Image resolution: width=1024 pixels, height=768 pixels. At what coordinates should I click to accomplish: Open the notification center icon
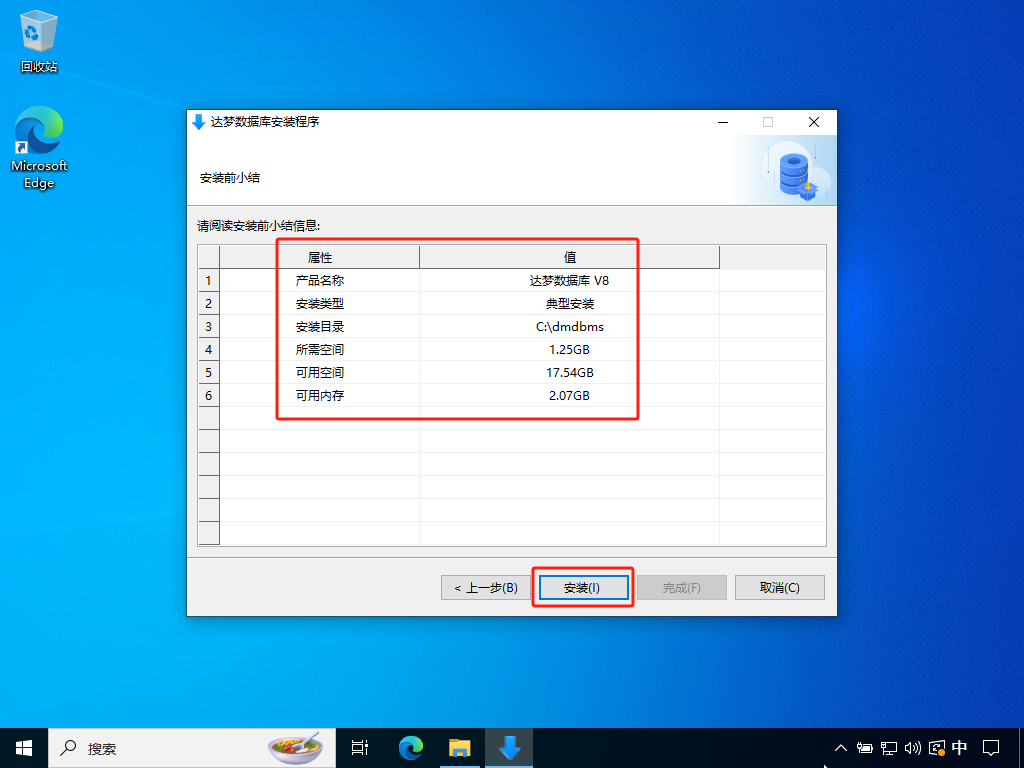(x=991, y=748)
